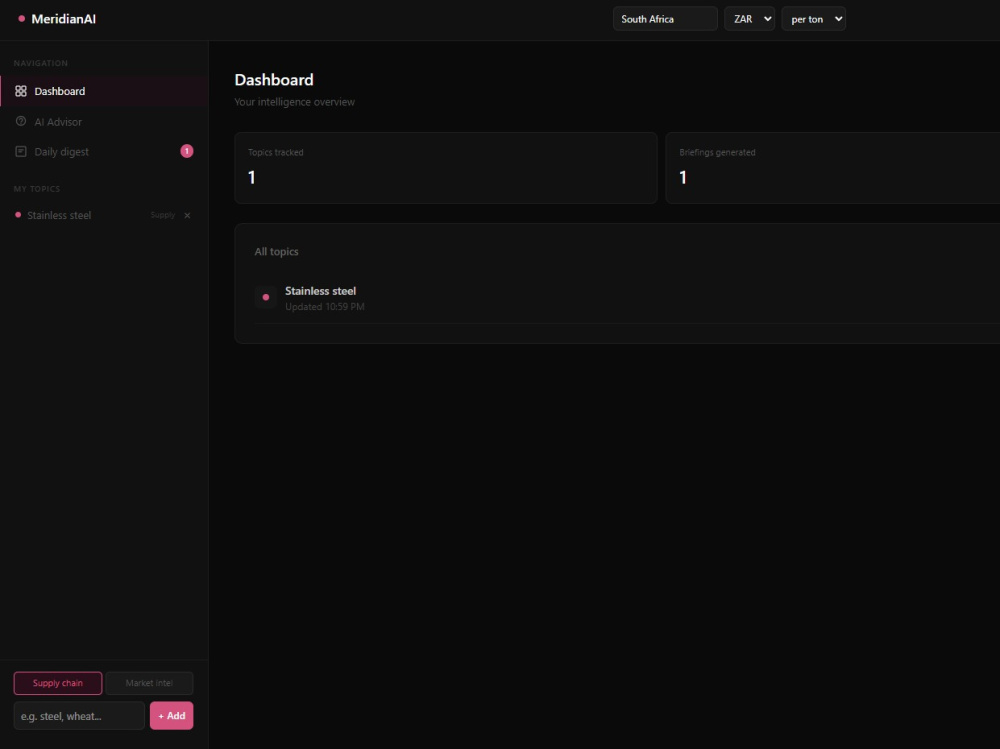Open the Dashboard grid icon
Screen dimensions: 1000x749
(21, 91)
